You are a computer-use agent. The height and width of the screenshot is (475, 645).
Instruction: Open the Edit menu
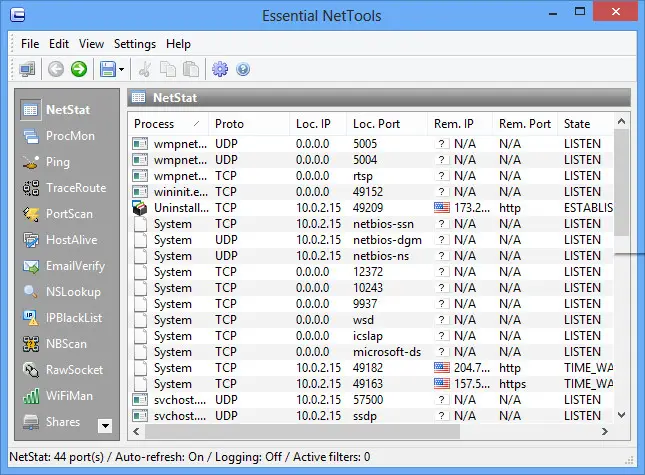(59, 44)
